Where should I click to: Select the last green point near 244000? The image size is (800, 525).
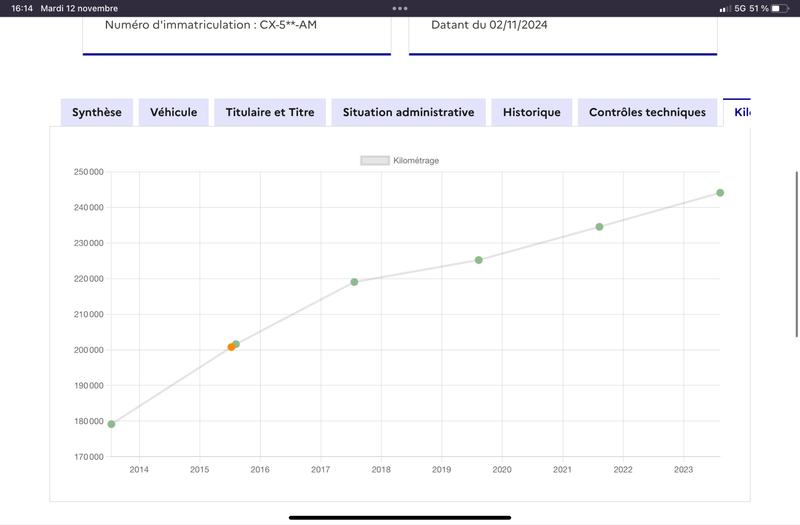click(720, 193)
